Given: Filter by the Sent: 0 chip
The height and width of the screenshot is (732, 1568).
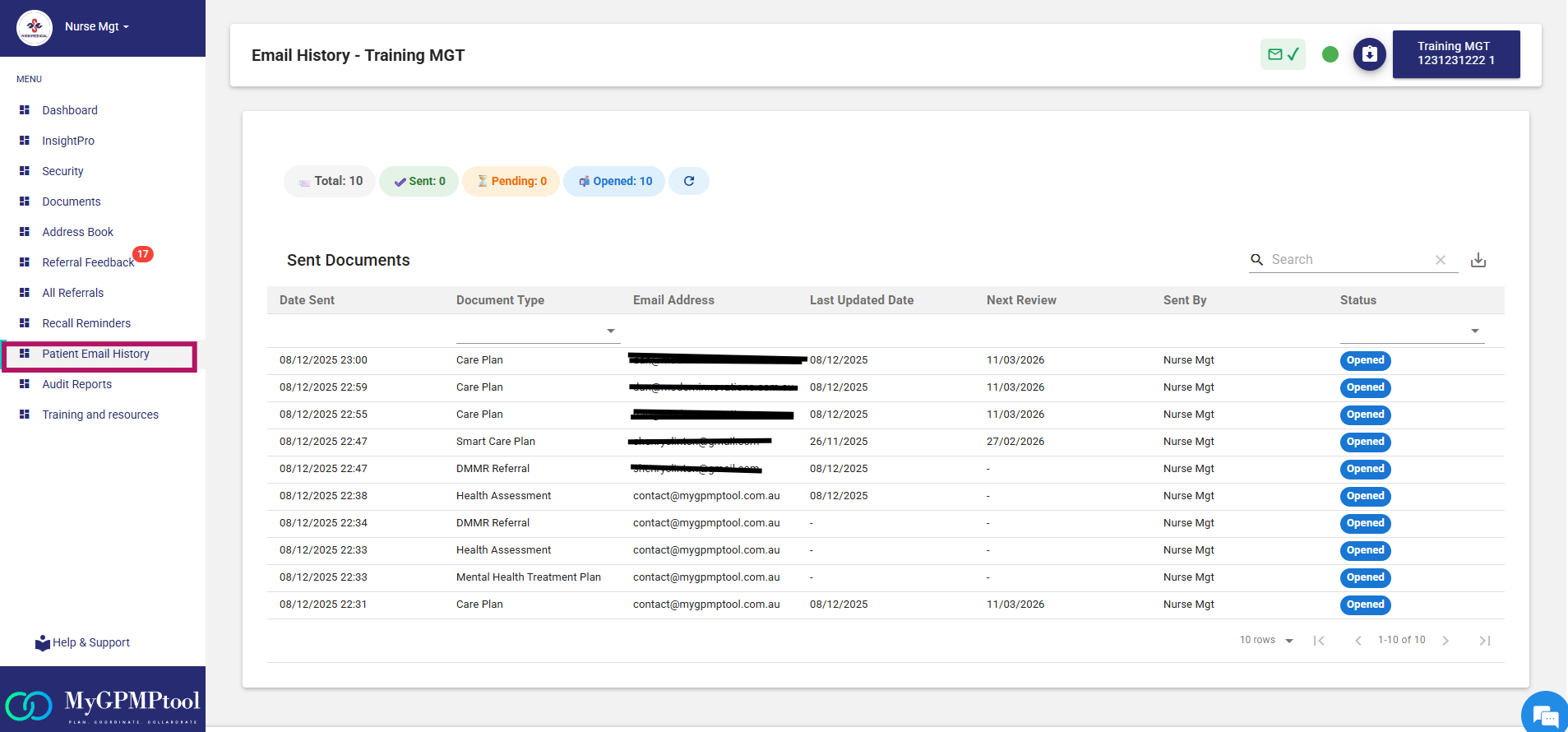Looking at the screenshot, I should pyautogui.click(x=419, y=181).
